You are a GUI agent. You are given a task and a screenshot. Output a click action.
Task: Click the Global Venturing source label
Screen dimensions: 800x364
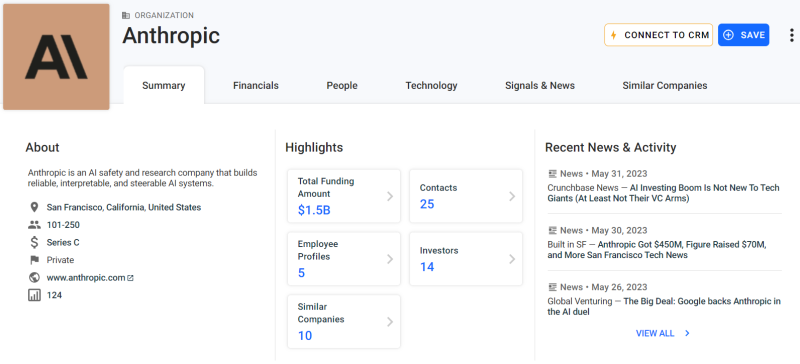579,301
